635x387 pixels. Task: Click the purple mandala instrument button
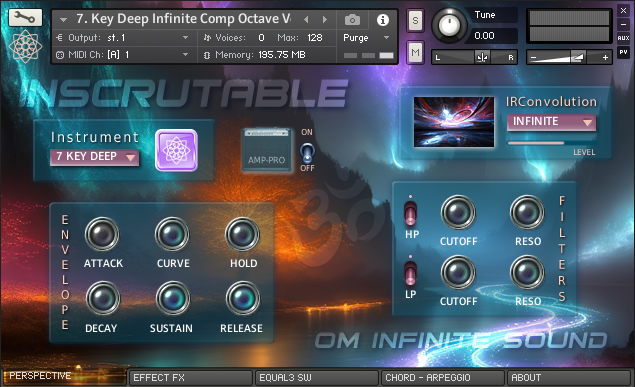pyautogui.click(x=176, y=150)
